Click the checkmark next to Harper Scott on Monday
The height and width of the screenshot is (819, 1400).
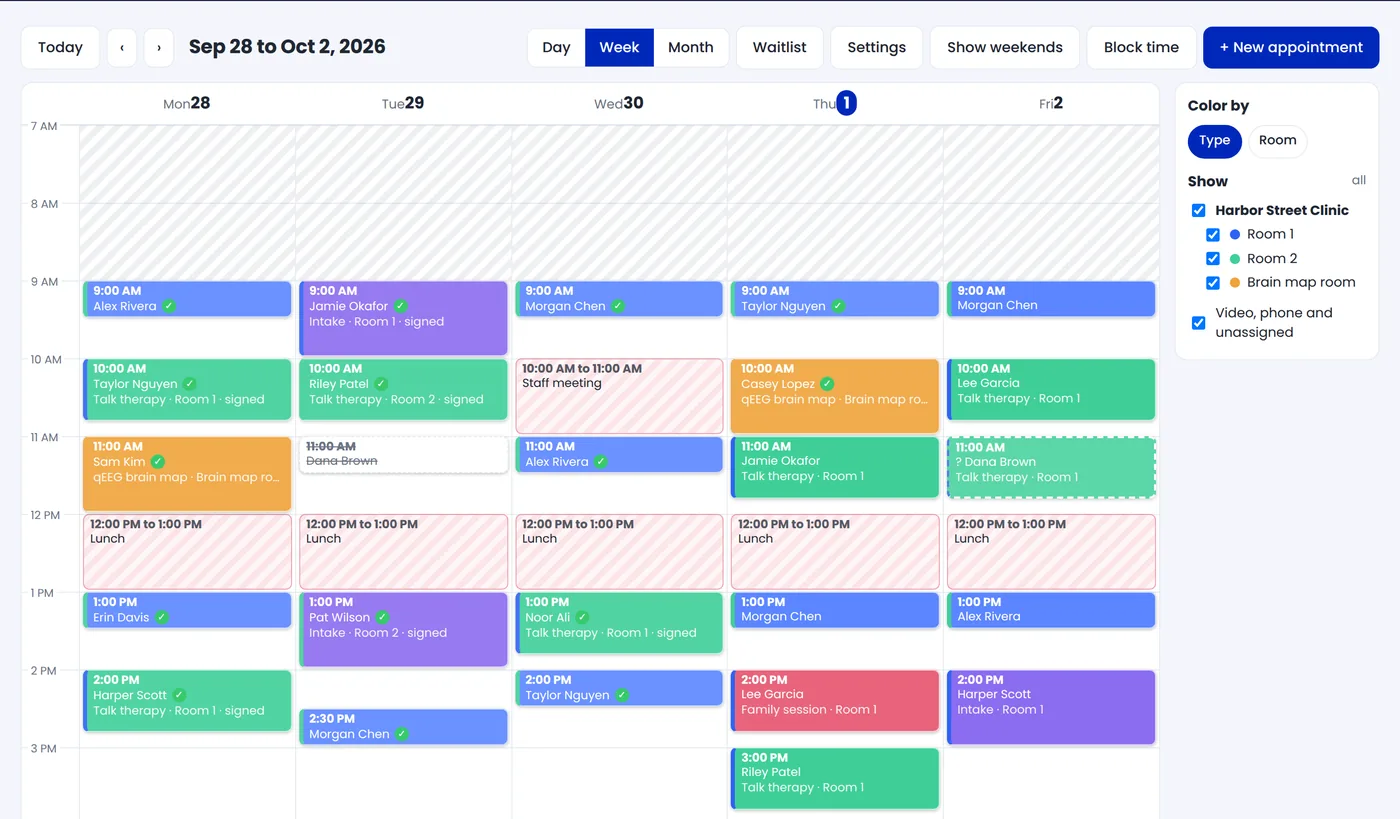pos(179,695)
